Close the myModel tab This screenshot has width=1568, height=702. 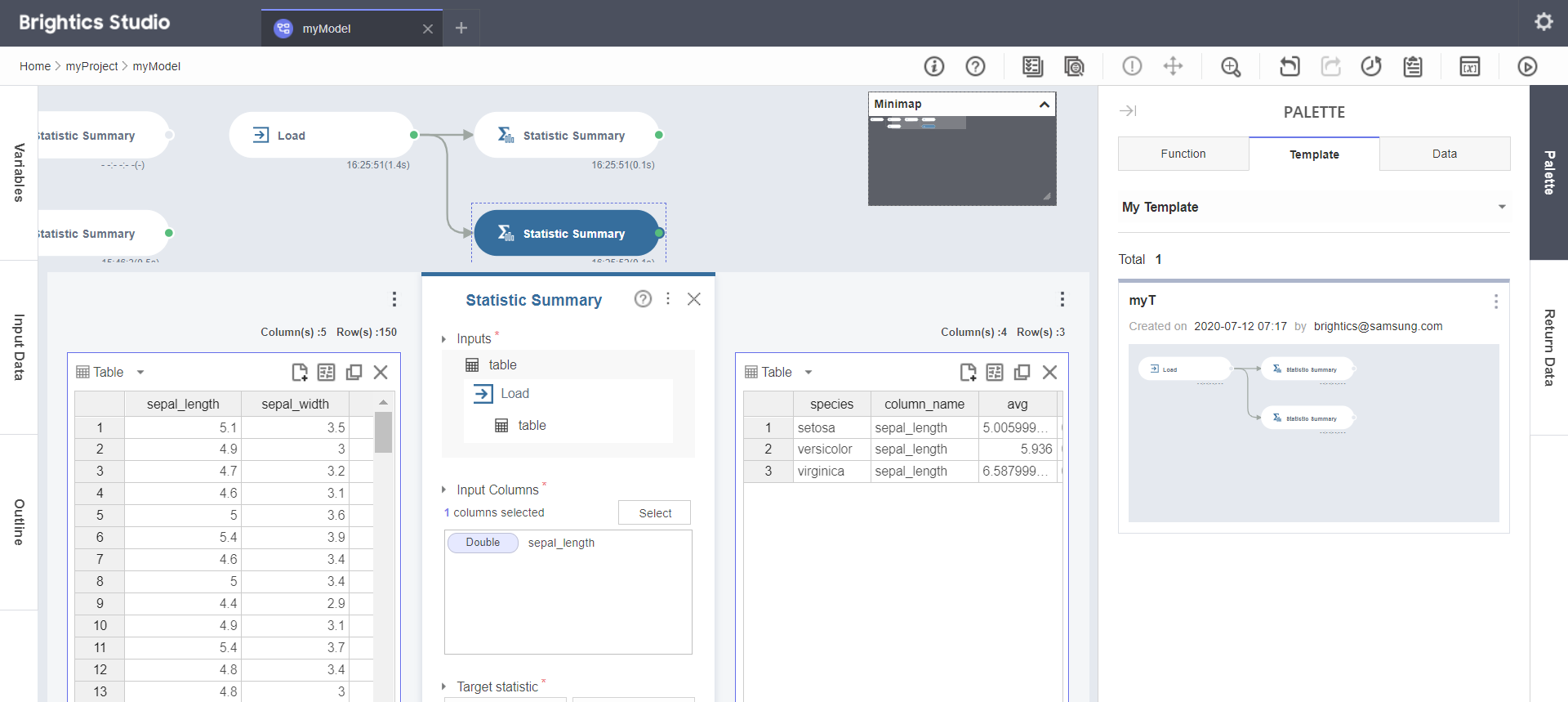(x=428, y=29)
